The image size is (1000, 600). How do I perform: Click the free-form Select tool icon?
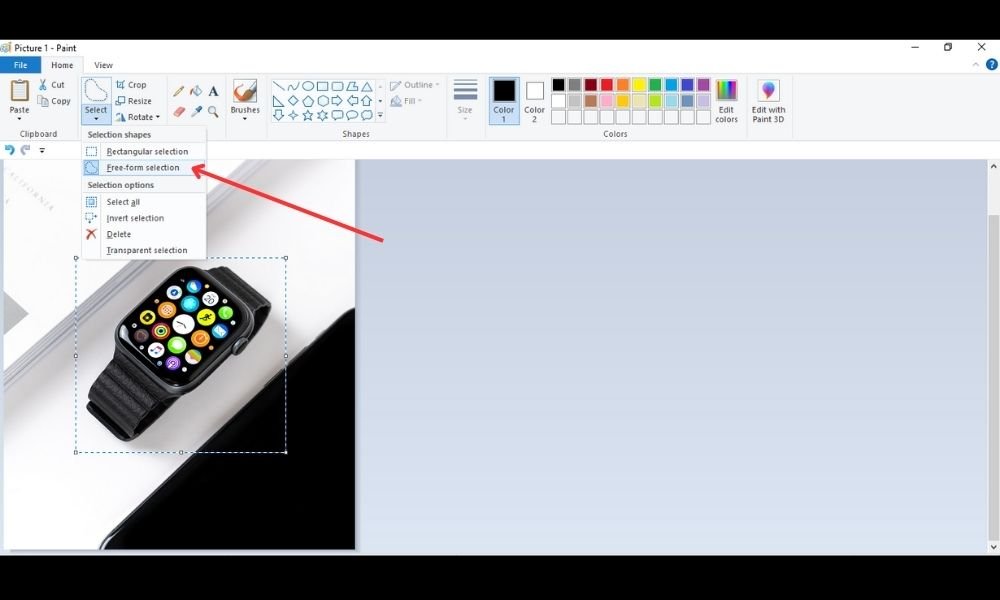pyautogui.click(x=96, y=91)
